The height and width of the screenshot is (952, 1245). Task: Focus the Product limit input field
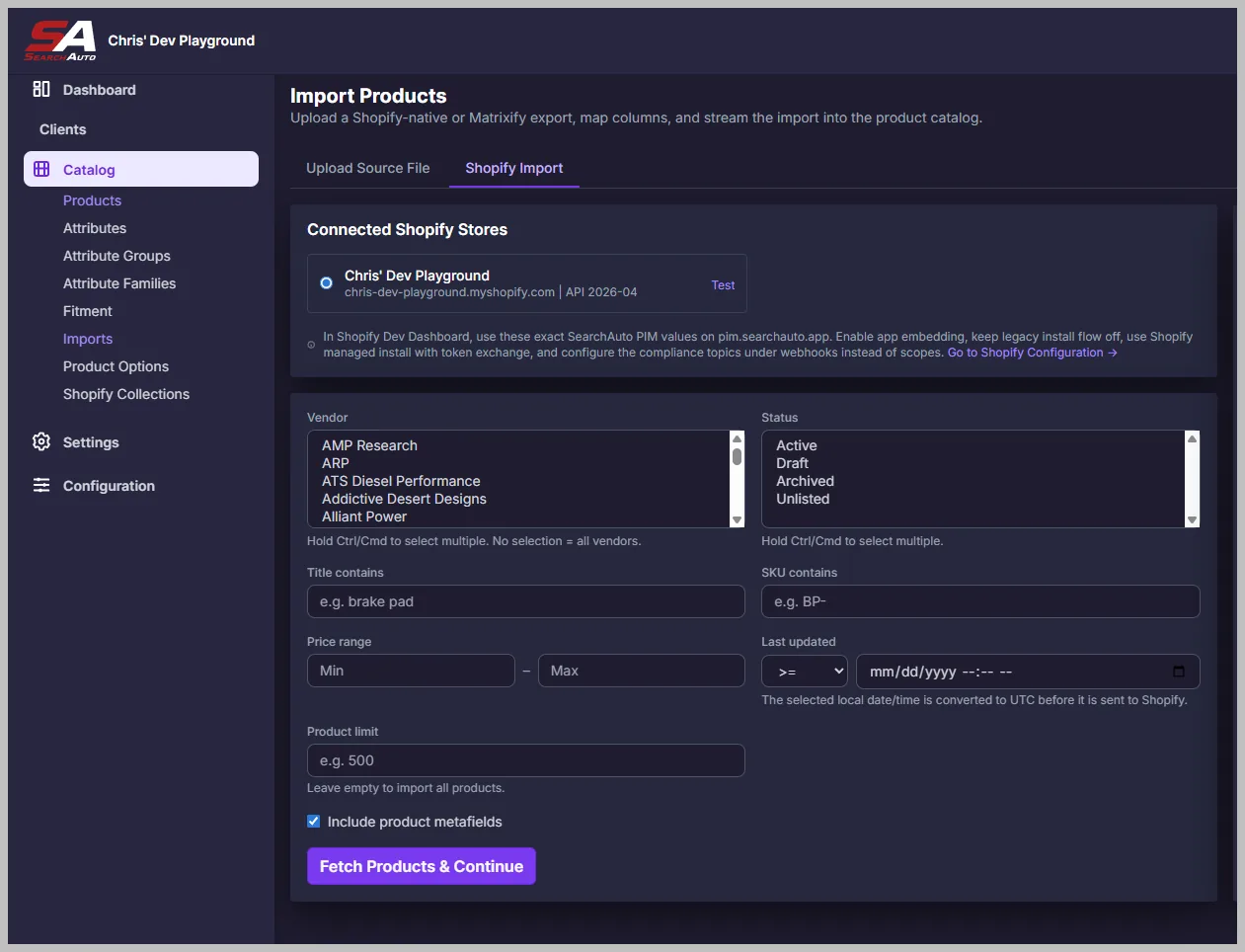coord(526,760)
